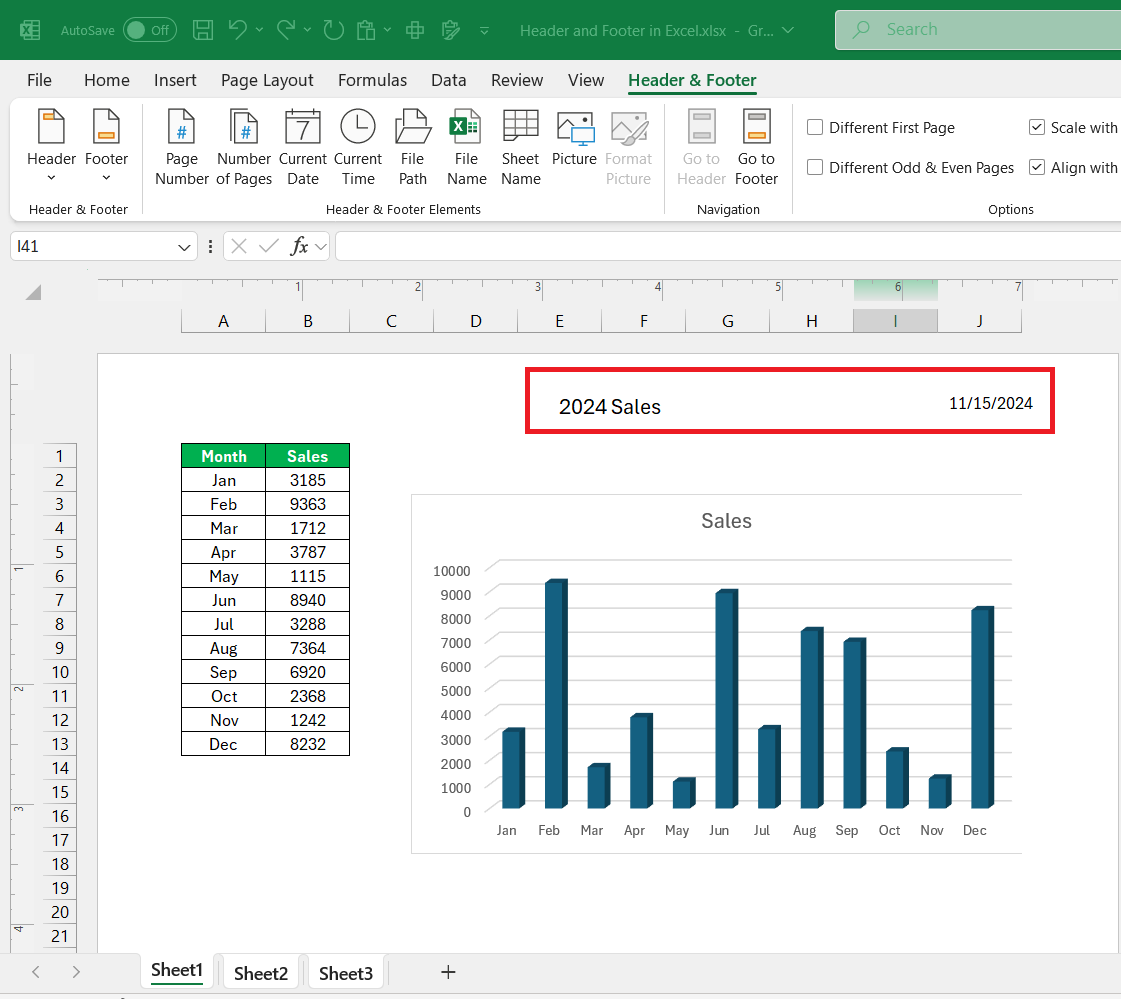Image resolution: width=1121 pixels, height=999 pixels.
Task: Click the Sales chart title
Action: [x=726, y=521]
